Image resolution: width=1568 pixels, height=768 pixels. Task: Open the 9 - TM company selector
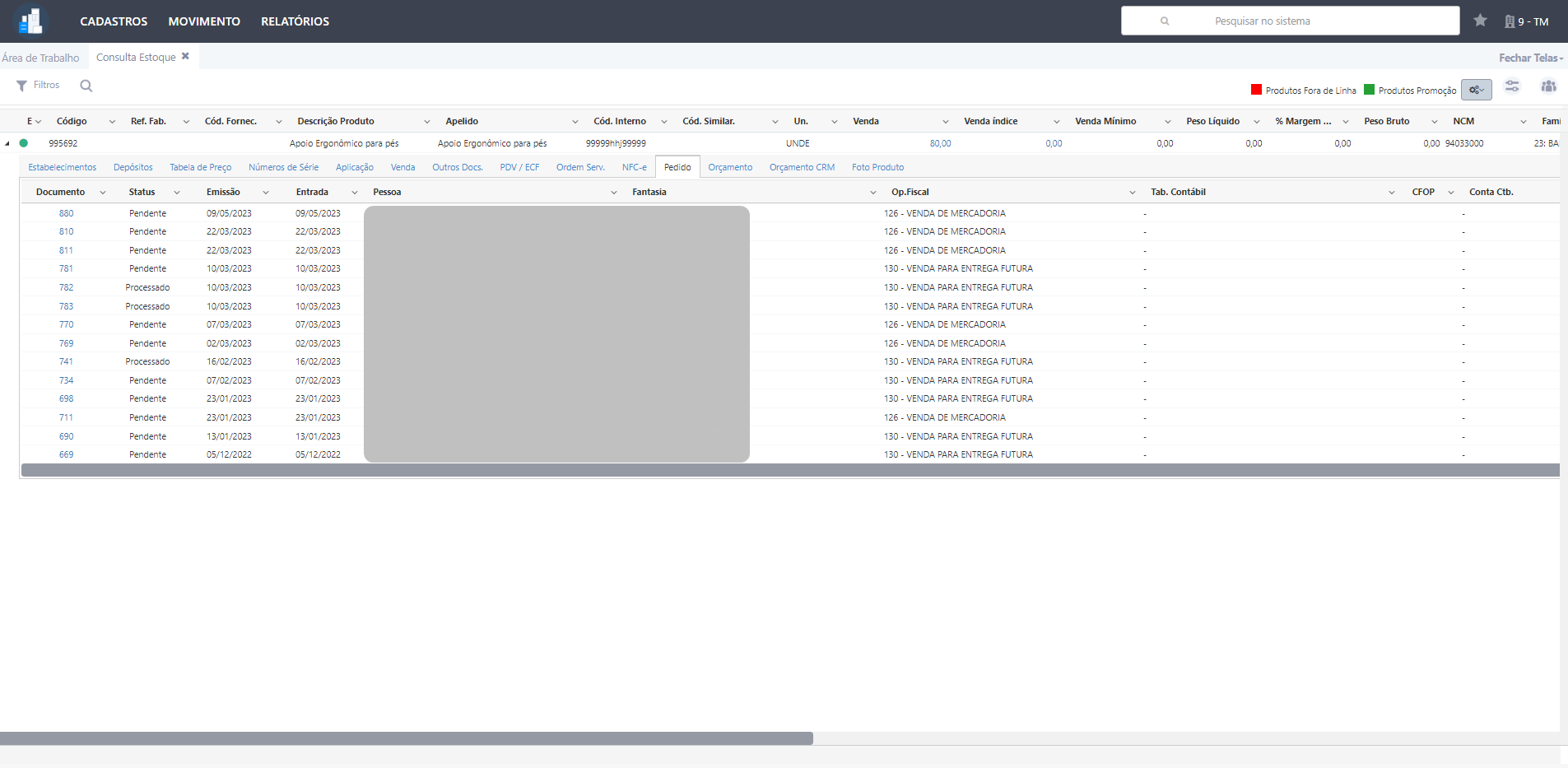pyautogui.click(x=1527, y=21)
